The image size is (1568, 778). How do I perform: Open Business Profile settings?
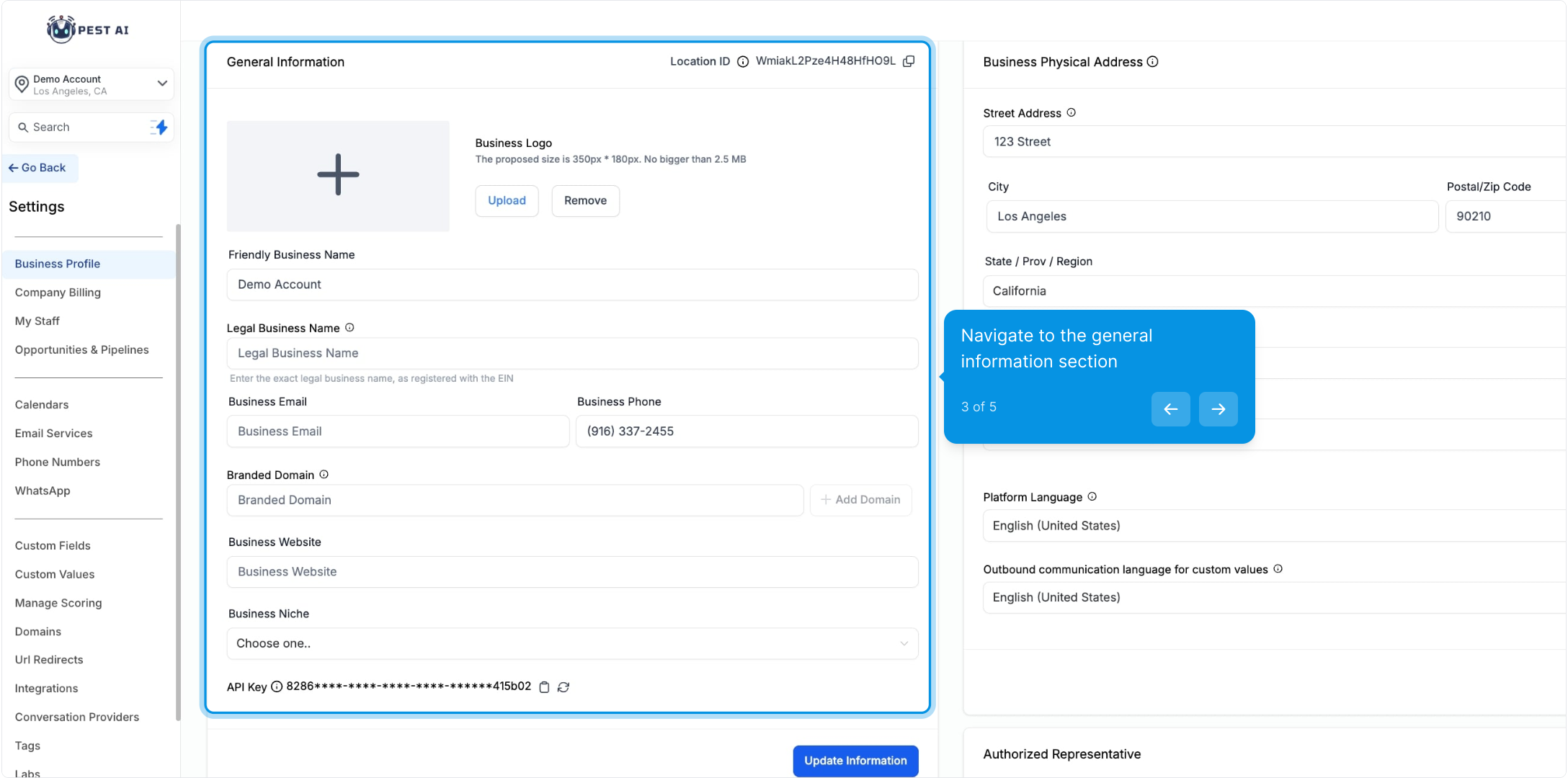click(x=89, y=264)
